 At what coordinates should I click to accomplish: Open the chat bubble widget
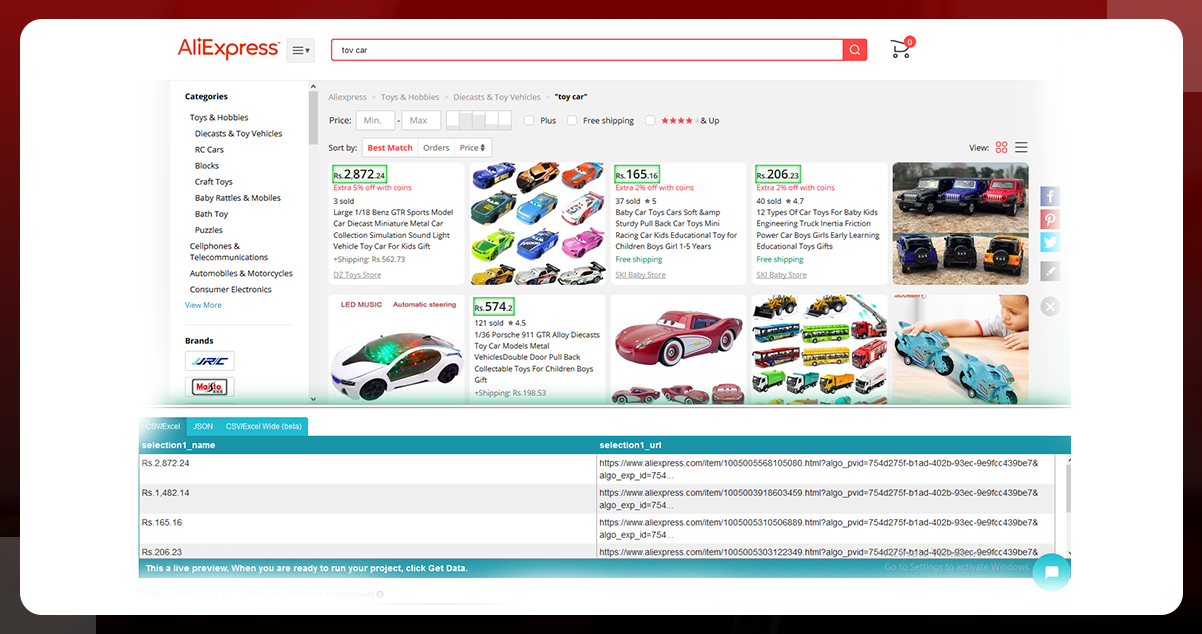click(x=1051, y=572)
